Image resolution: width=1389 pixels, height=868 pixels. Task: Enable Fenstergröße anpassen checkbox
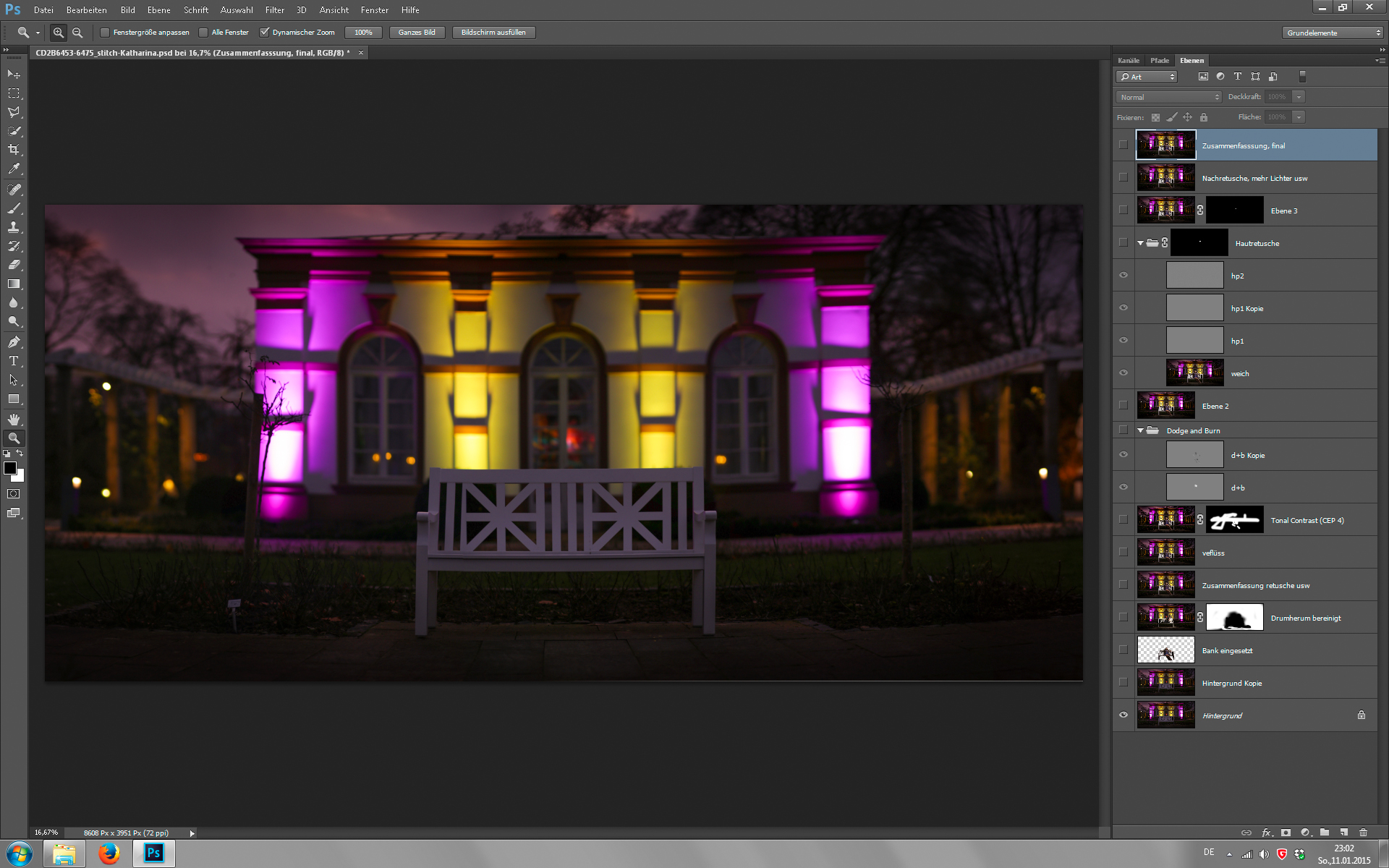pos(105,33)
